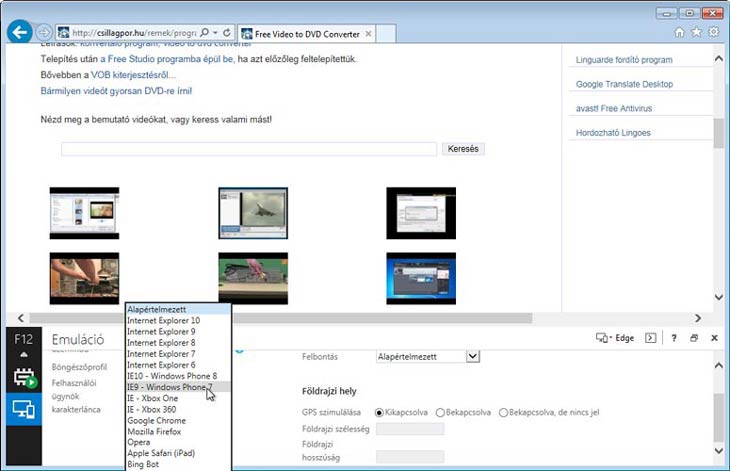
Task: Select Bing Bot user agent
Action: click(178, 464)
